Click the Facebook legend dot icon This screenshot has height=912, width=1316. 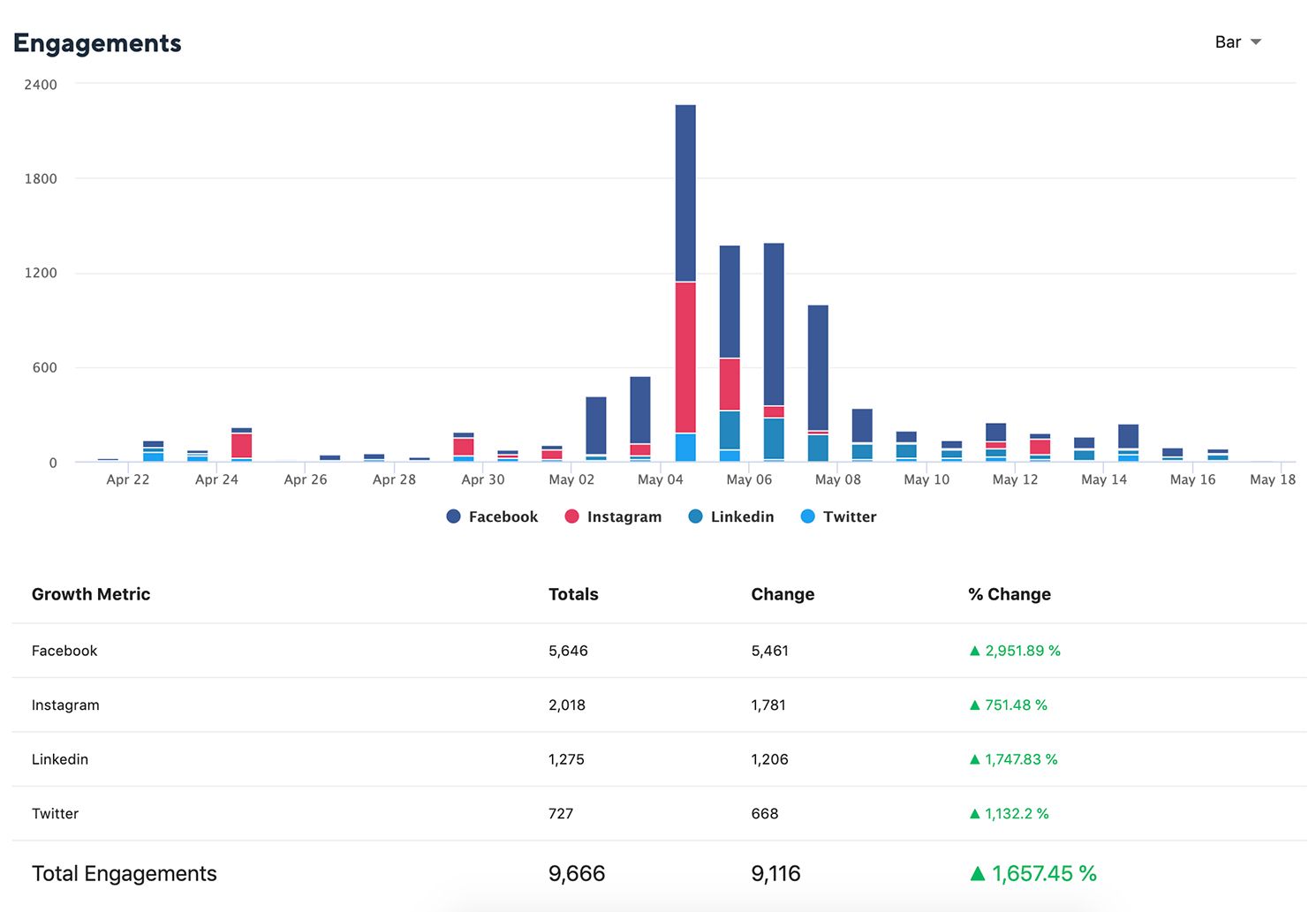[x=452, y=516]
